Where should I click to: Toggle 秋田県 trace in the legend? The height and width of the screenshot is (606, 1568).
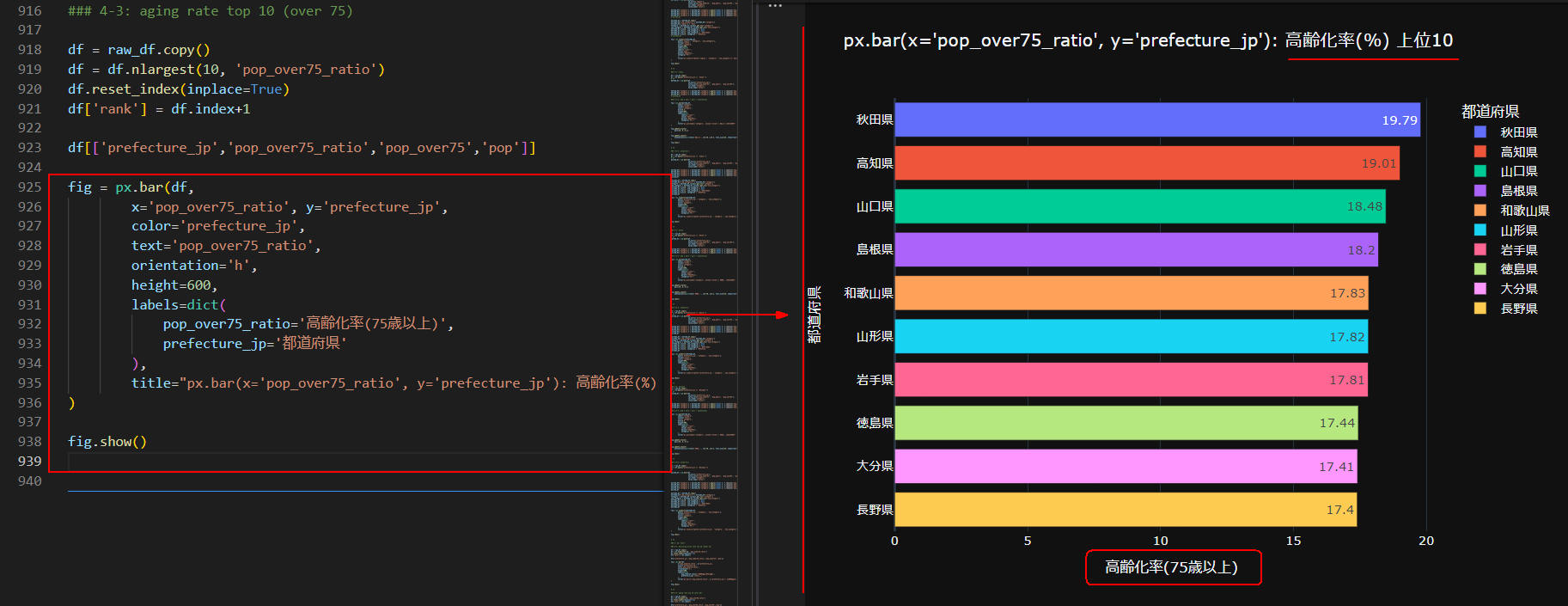tap(1505, 132)
